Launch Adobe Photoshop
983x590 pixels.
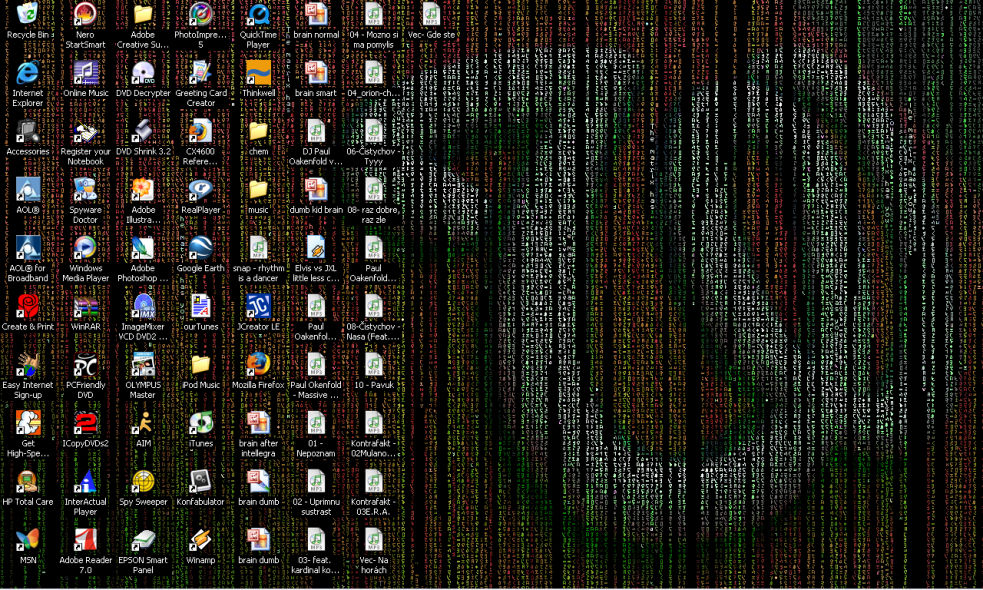pyautogui.click(x=143, y=248)
